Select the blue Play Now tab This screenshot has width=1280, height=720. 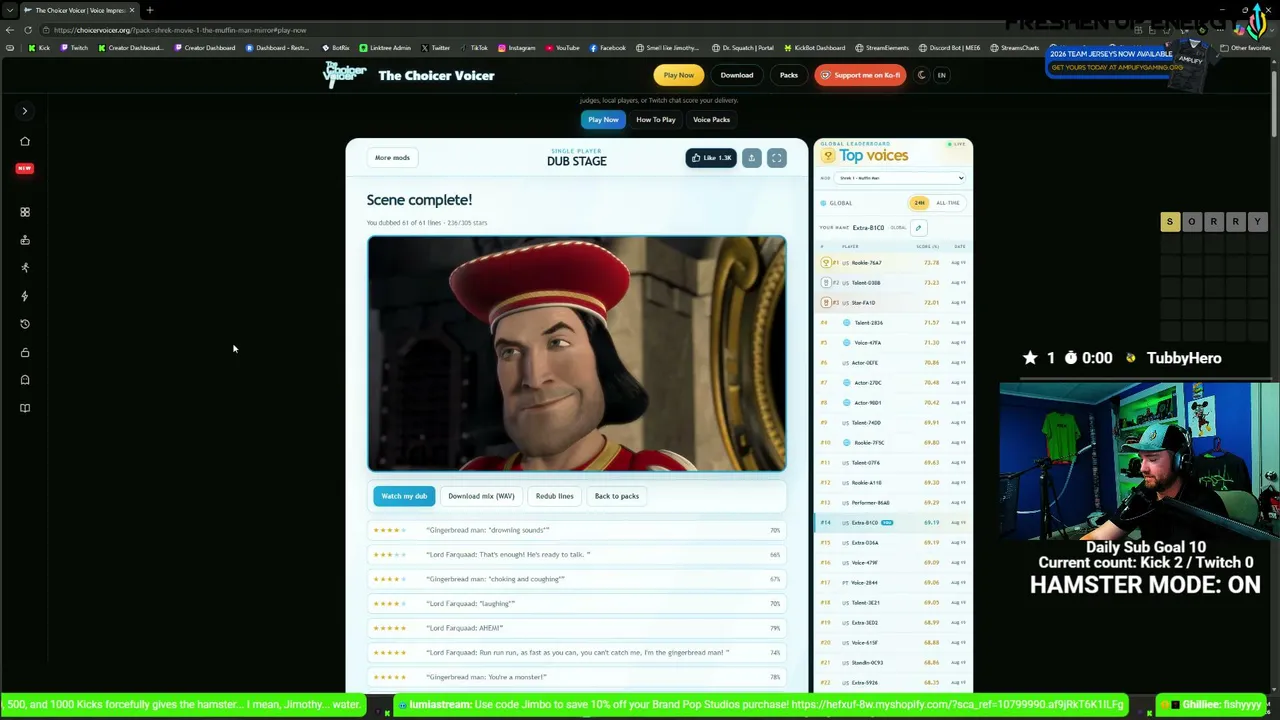coord(603,120)
